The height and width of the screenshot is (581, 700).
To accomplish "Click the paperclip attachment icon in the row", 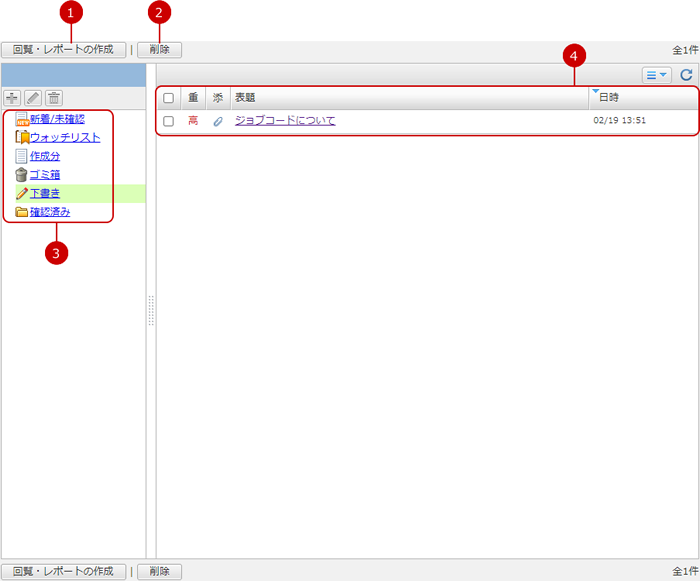I will (x=217, y=121).
